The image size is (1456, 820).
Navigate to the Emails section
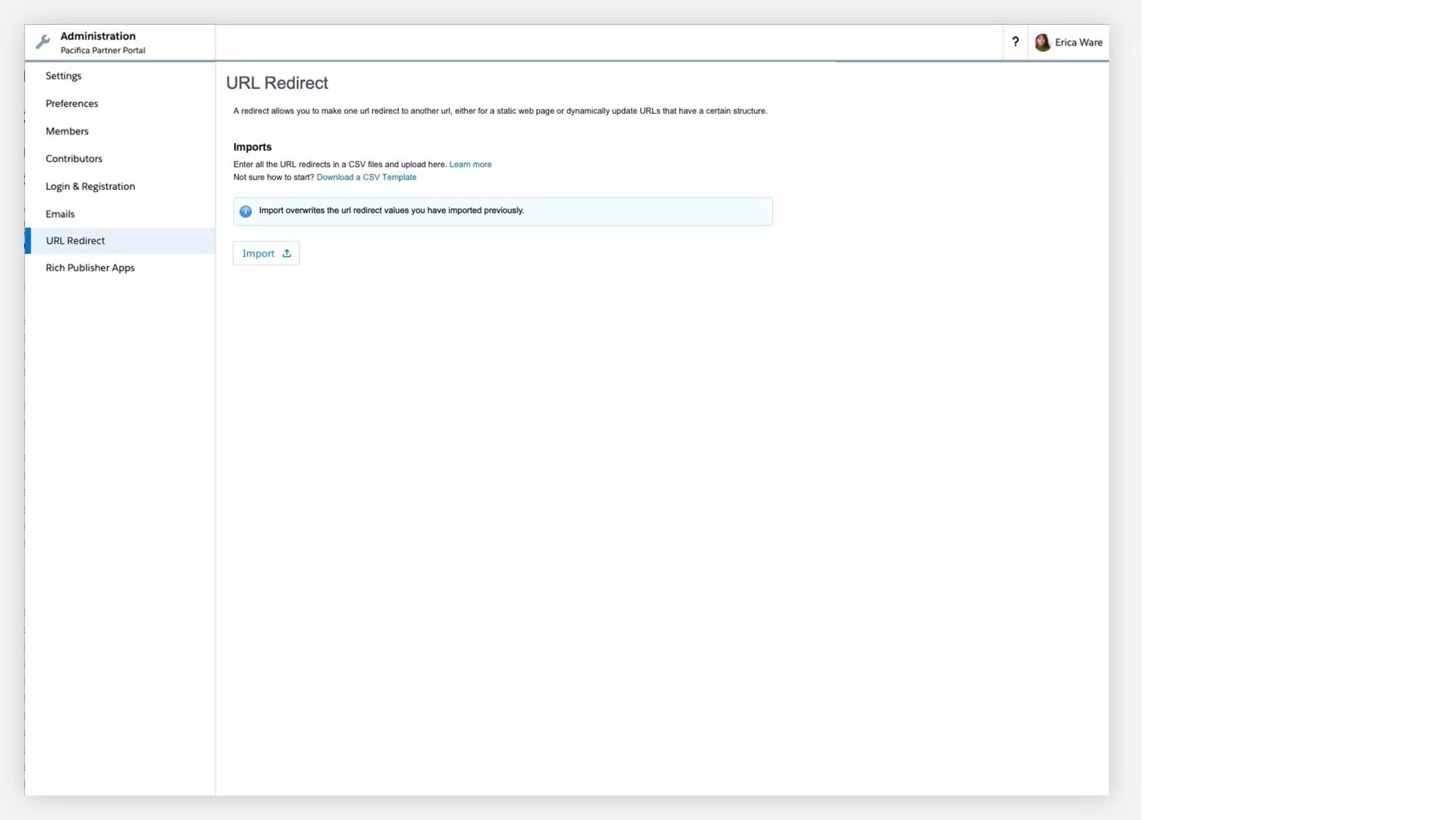[x=60, y=214]
